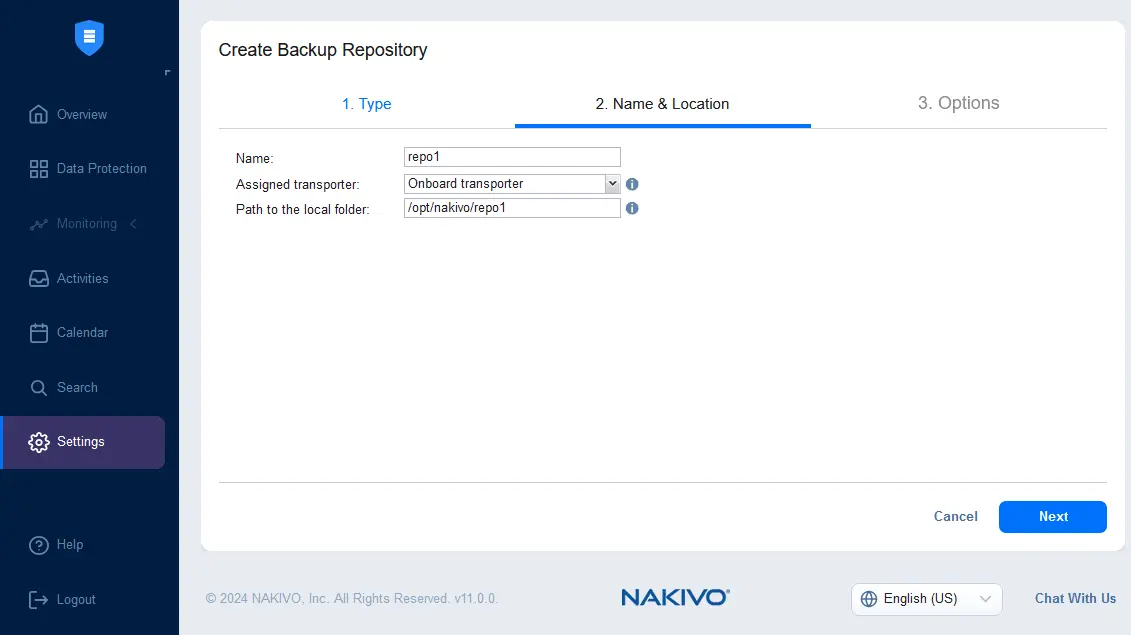Click the copyright 2024 NAKIVO footer text

(352, 598)
